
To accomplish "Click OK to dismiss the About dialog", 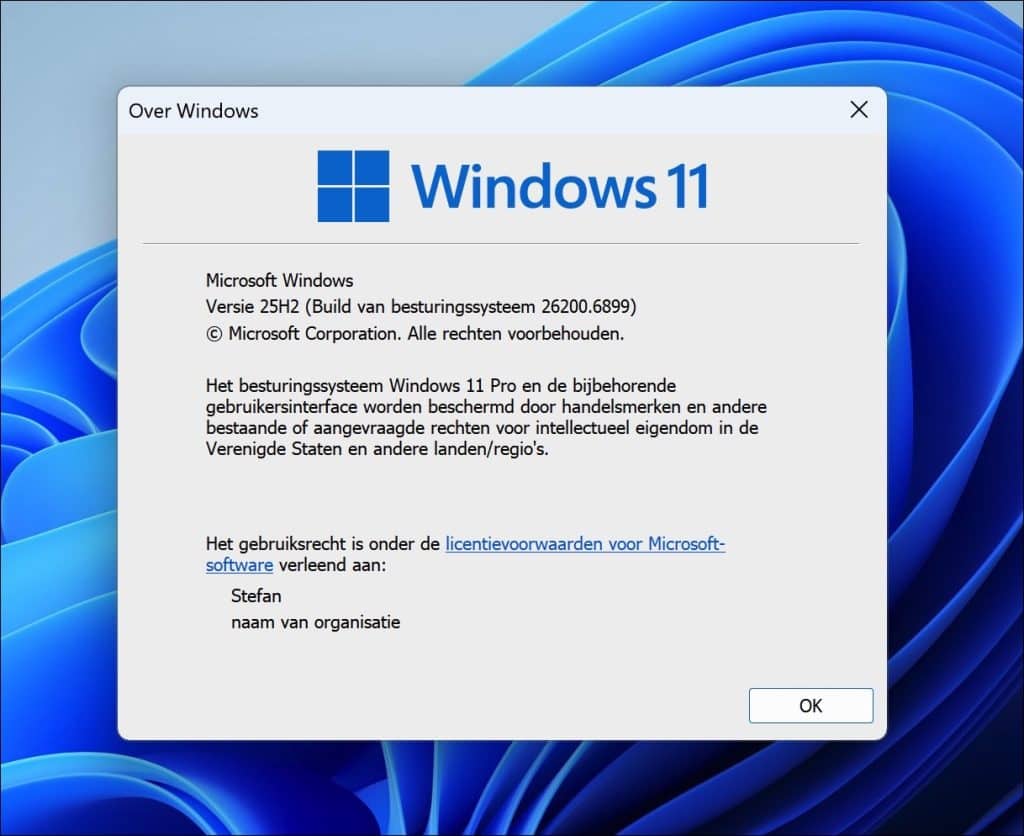I will click(810, 705).
